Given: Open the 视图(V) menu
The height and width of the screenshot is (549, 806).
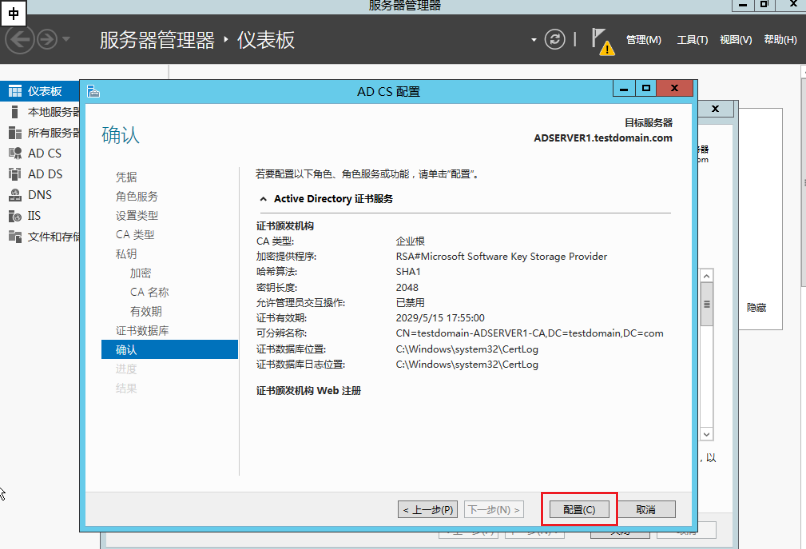Looking at the screenshot, I should coord(736,40).
